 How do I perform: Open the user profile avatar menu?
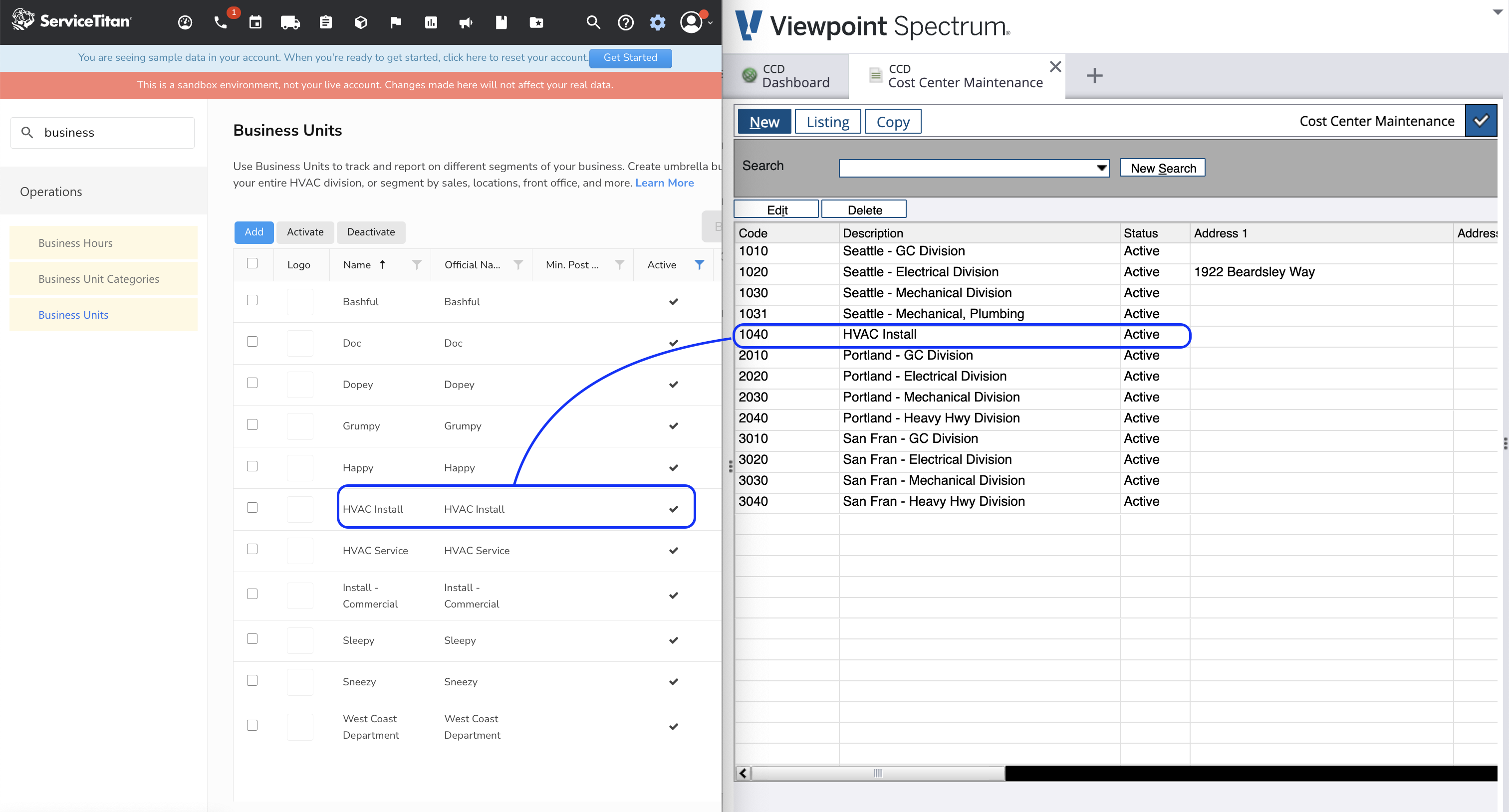[x=692, y=22]
